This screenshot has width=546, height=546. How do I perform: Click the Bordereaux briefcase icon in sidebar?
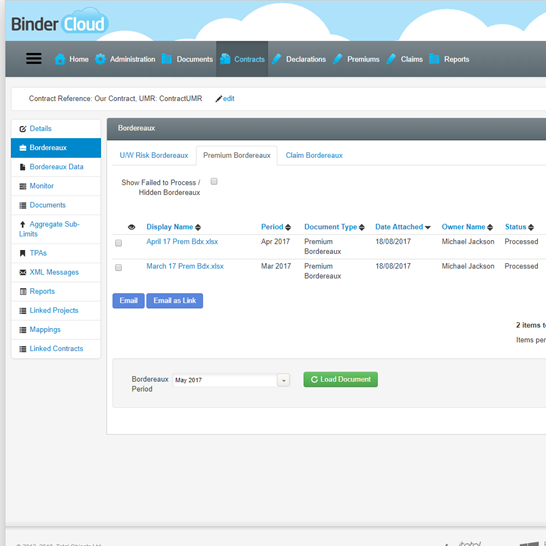tap(23, 148)
